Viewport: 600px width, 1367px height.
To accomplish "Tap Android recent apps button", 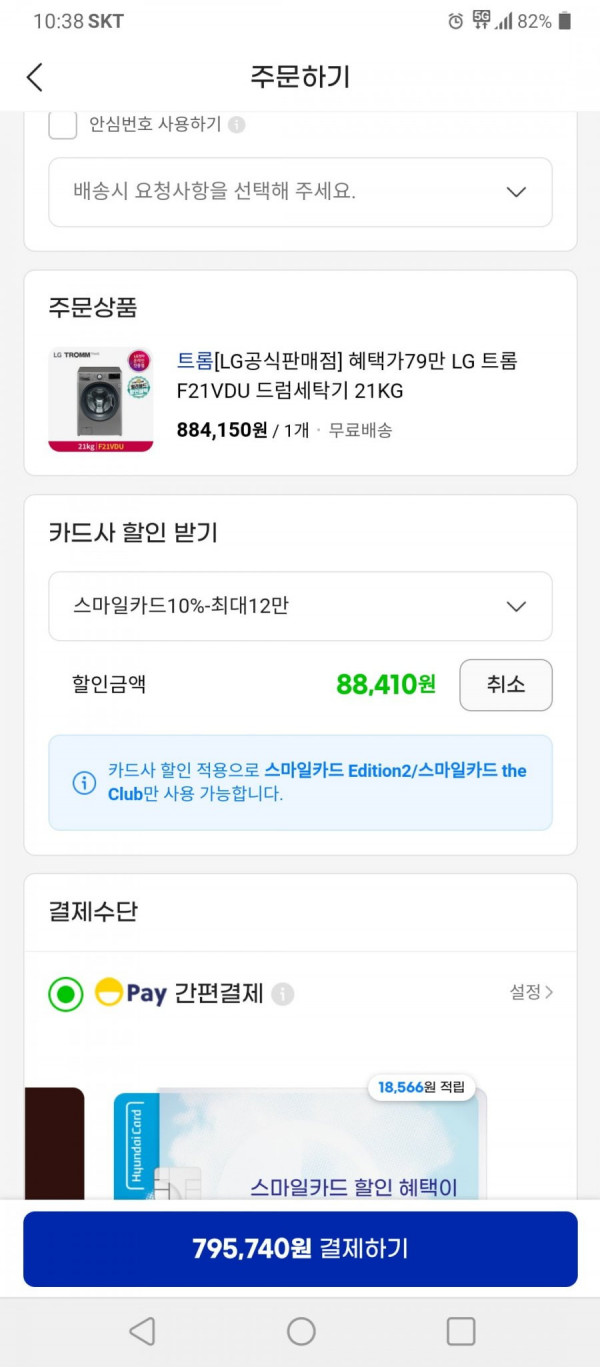I will 461,1331.
